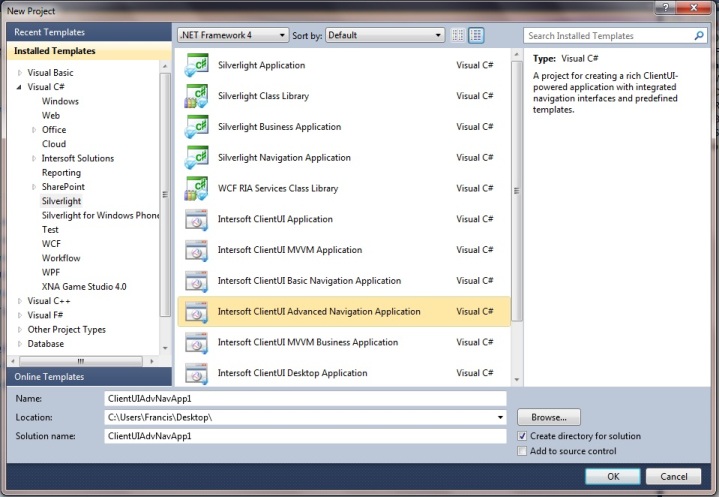Open the Location path dropdown arrow
The image size is (719, 497).
click(500, 417)
